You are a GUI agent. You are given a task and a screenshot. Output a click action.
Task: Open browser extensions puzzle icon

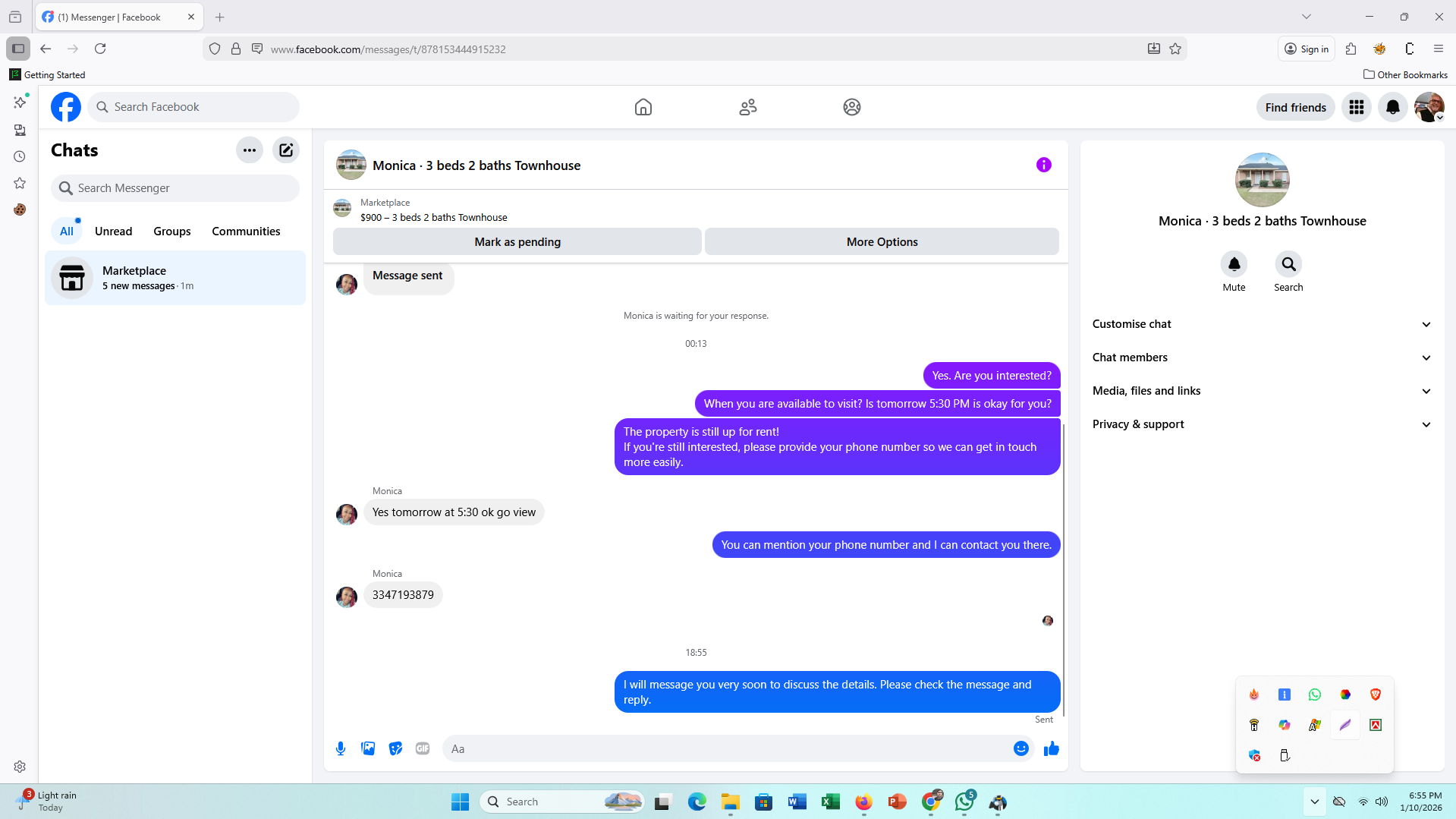(x=1351, y=49)
